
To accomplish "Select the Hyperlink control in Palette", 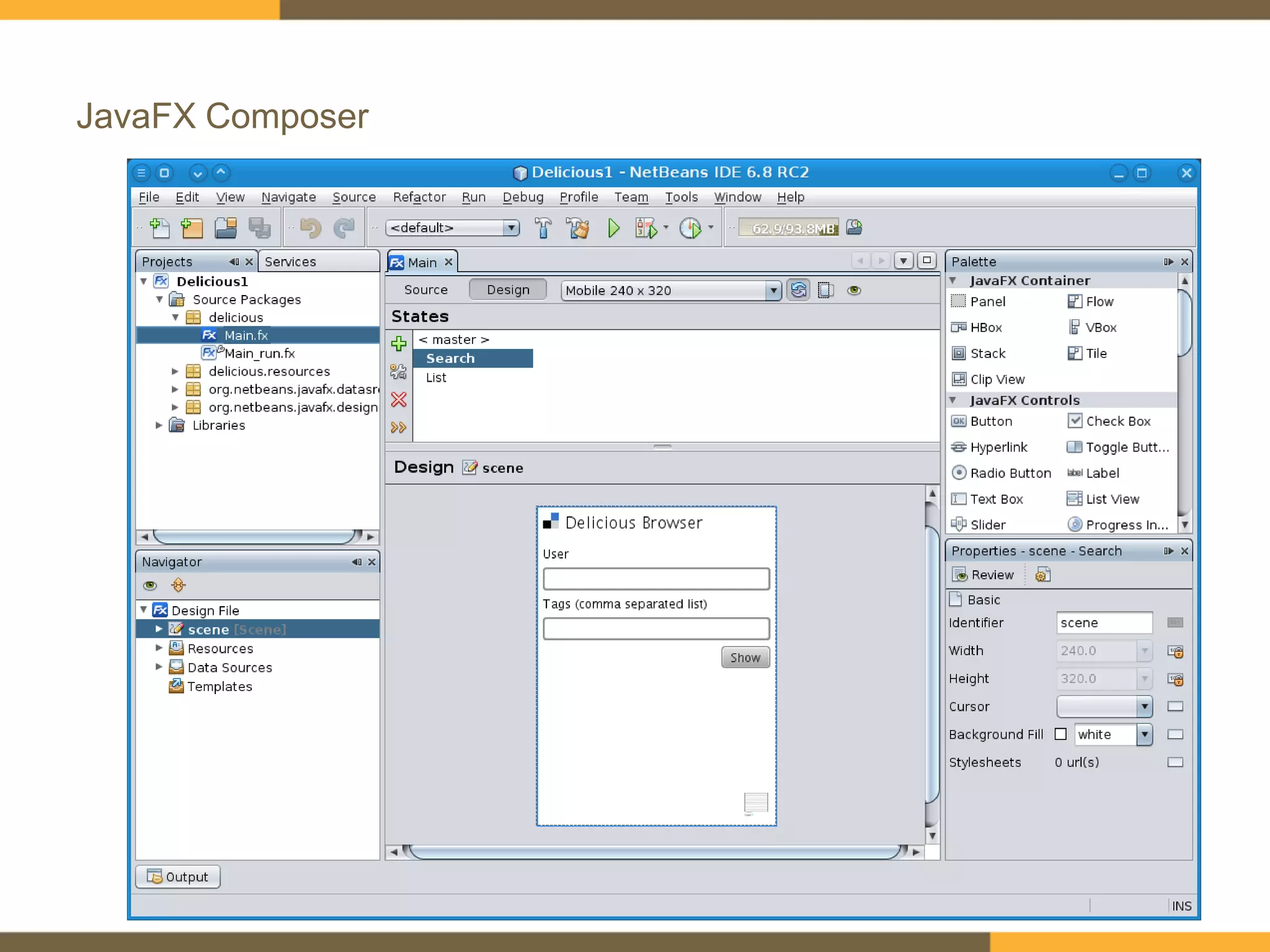I will pos(989,447).
